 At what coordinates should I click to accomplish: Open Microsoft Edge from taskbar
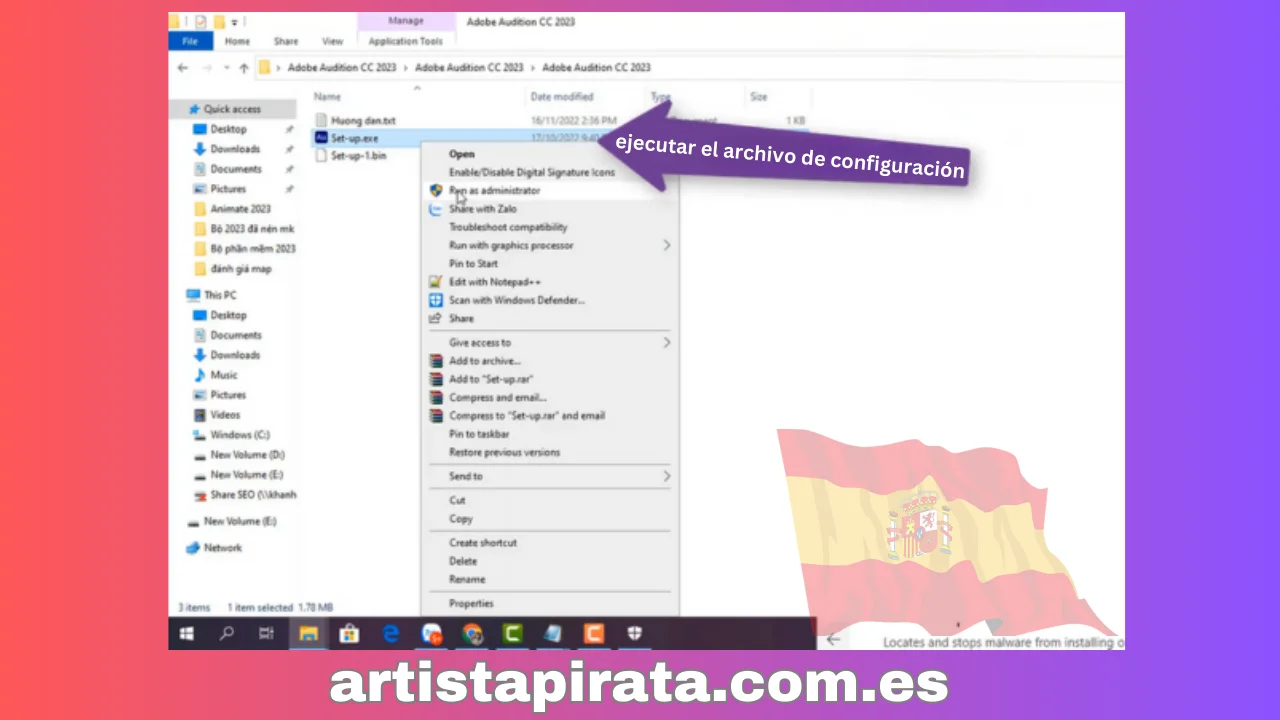(391, 633)
